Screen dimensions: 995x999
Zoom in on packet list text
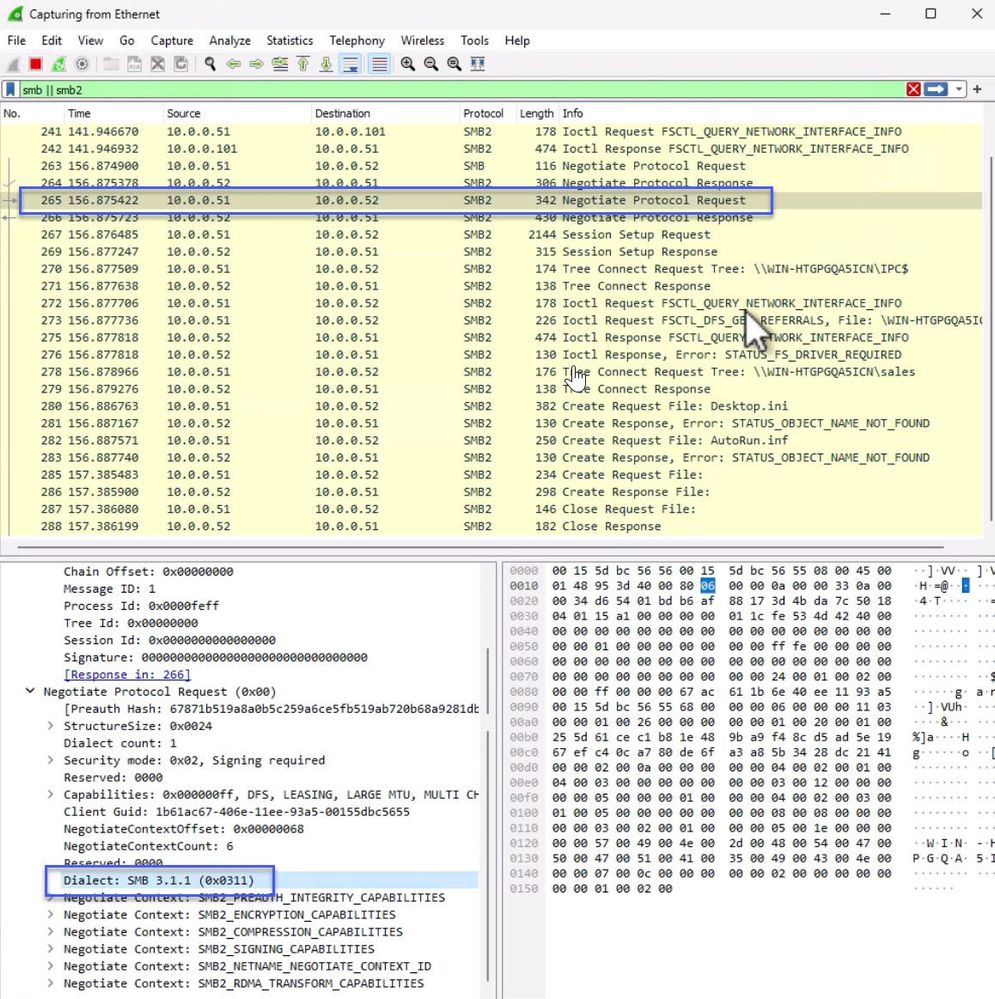[408, 63]
